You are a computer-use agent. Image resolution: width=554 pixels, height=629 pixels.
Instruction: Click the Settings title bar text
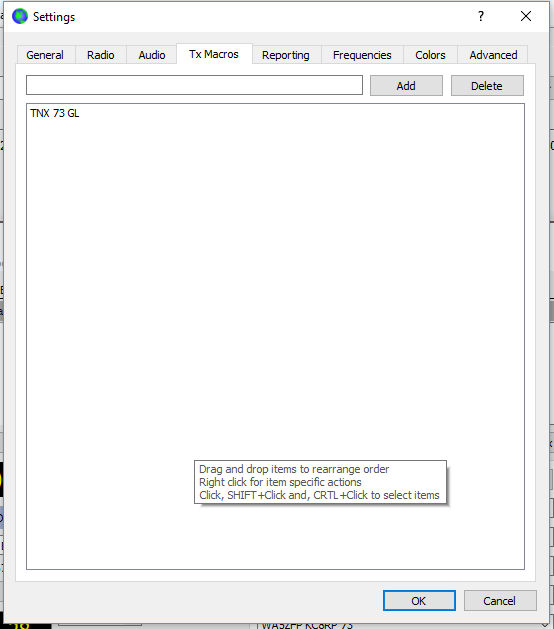coord(54,17)
